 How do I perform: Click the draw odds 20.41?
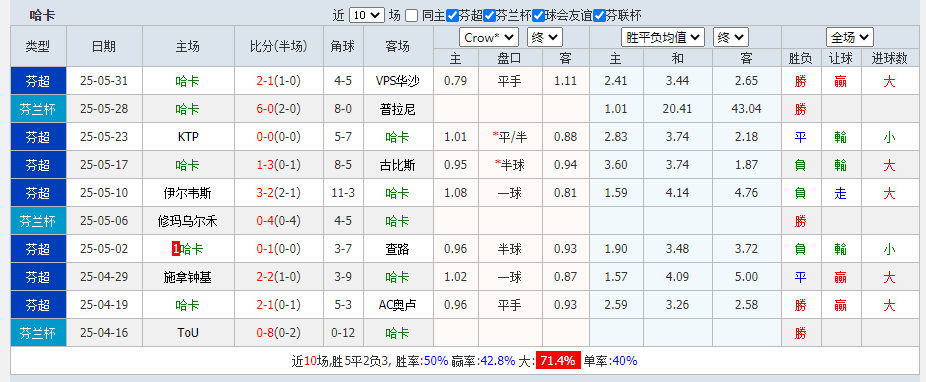point(677,109)
